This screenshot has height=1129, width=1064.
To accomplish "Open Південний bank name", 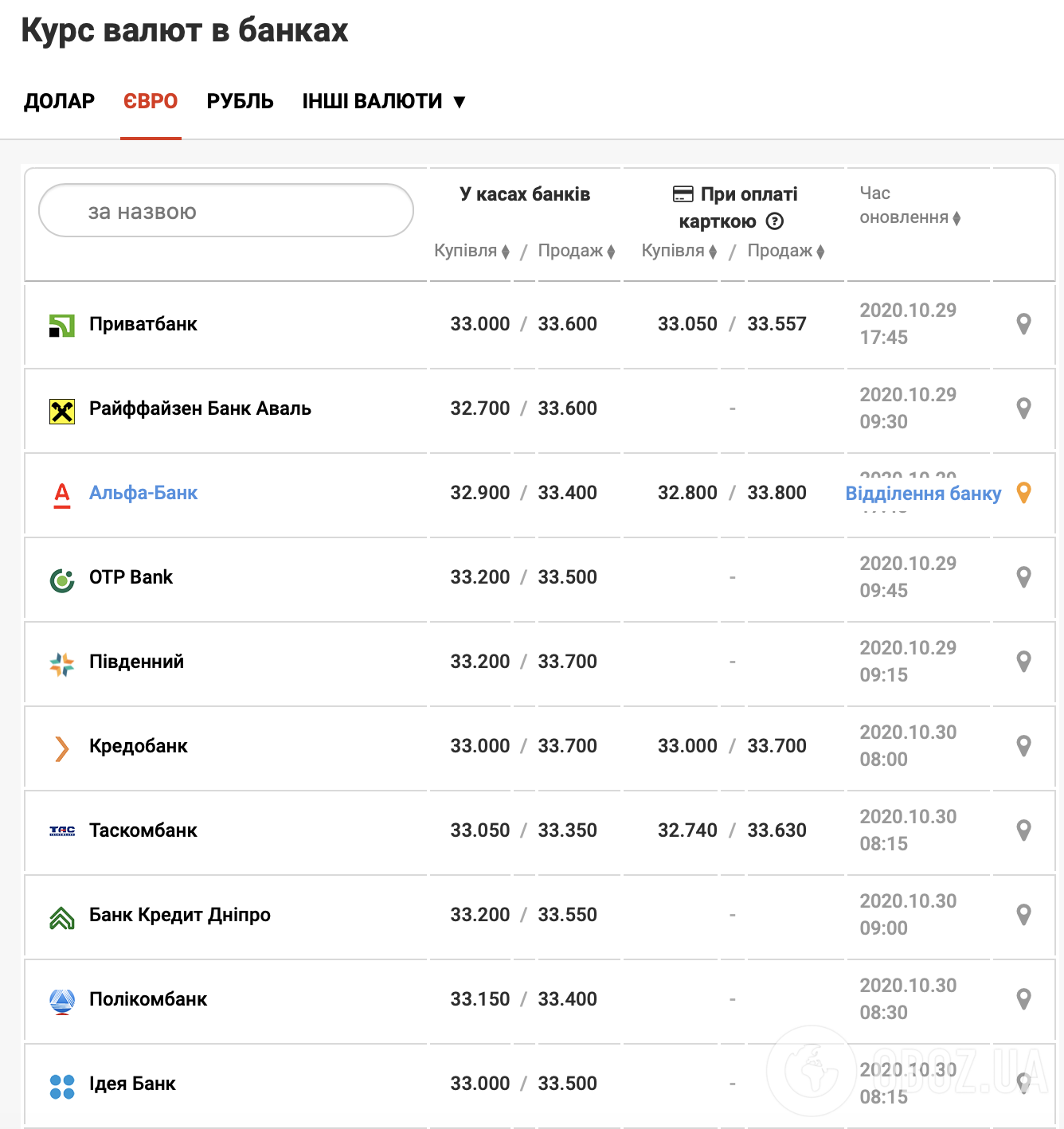I will point(136,662).
